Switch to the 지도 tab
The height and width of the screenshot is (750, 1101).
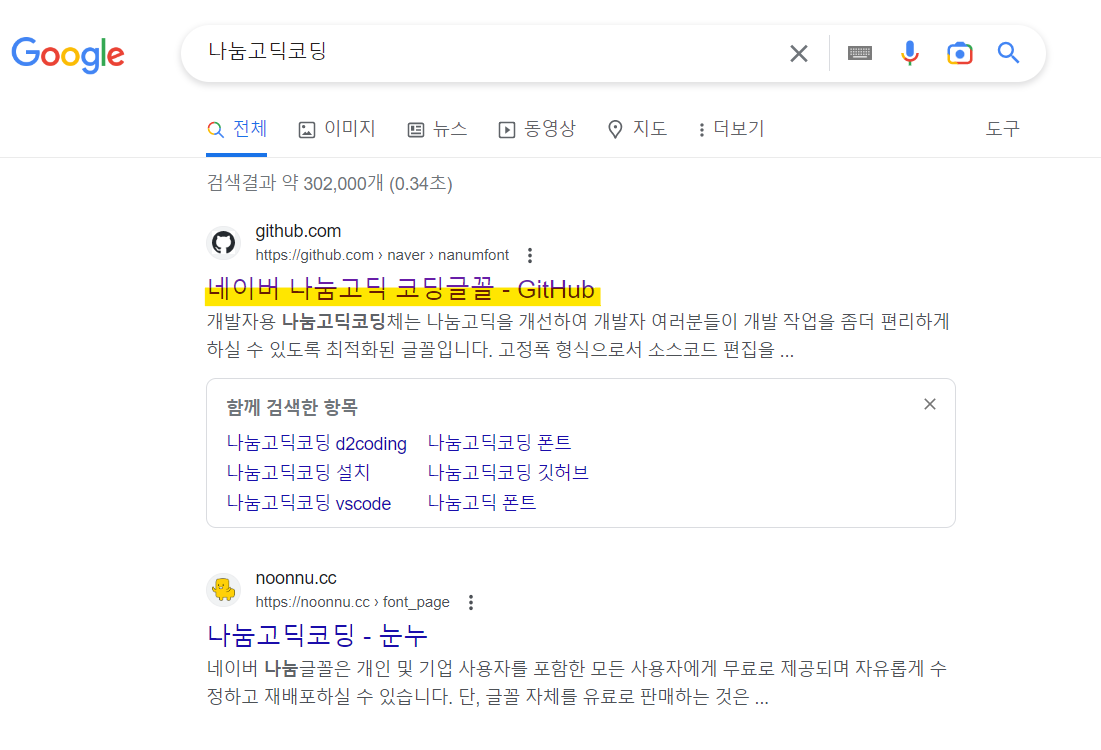pyautogui.click(x=636, y=129)
